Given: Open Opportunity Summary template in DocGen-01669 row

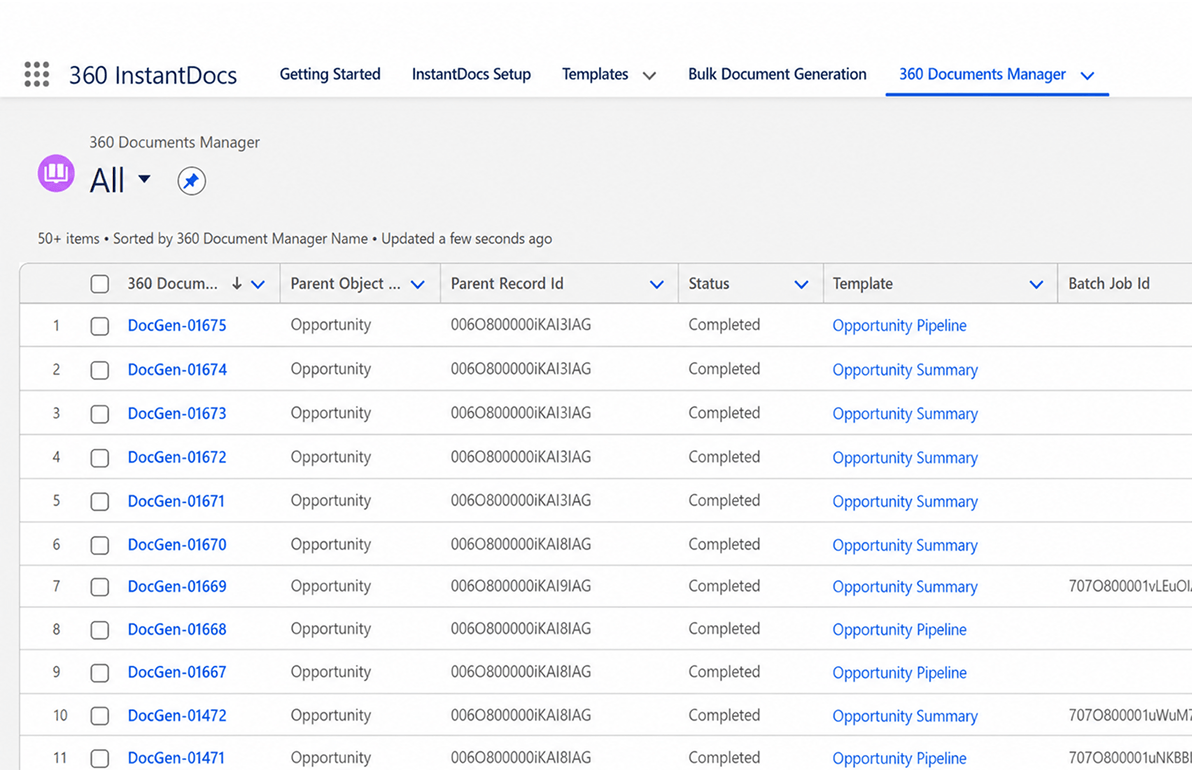Looking at the screenshot, I should [905, 587].
